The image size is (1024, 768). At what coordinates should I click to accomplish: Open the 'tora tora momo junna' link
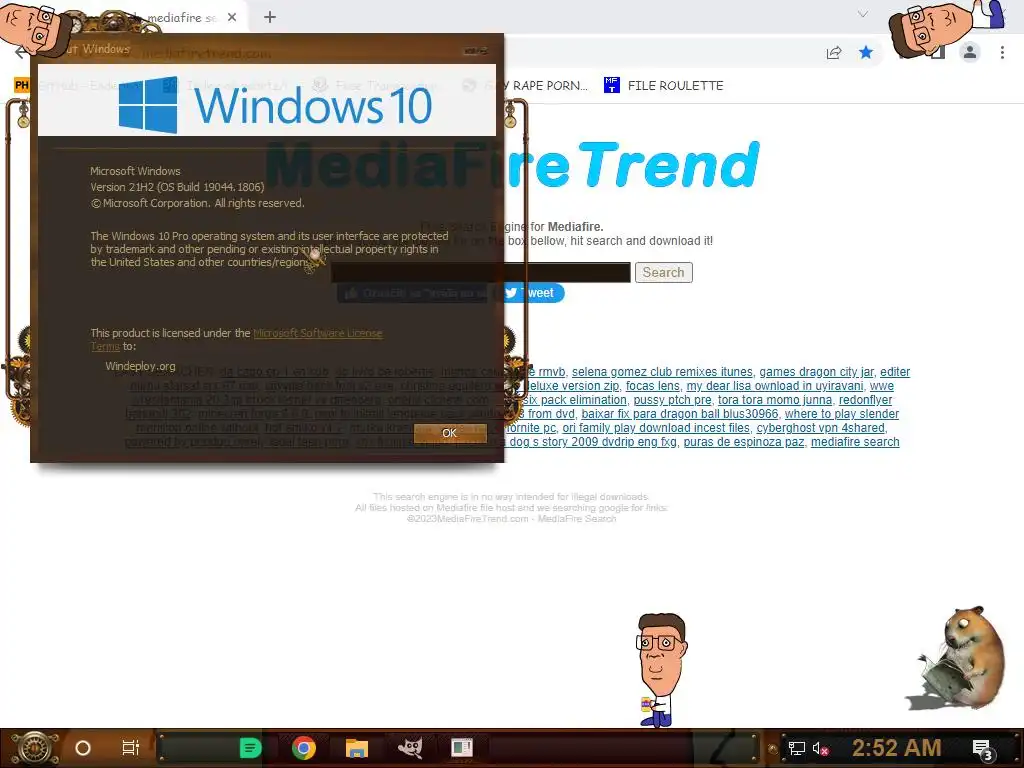click(x=775, y=400)
